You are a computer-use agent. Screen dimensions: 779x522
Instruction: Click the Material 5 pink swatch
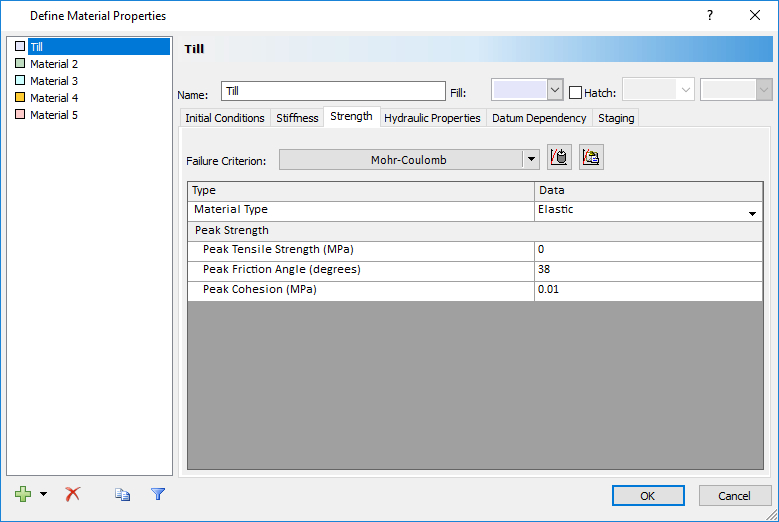(x=20, y=114)
